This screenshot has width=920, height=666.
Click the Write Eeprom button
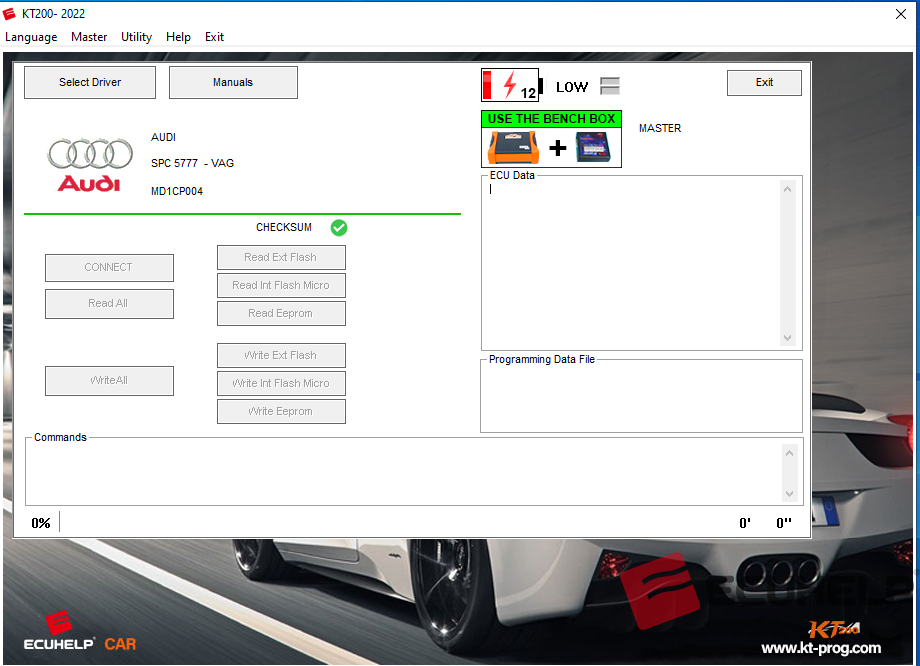pos(281,411)
